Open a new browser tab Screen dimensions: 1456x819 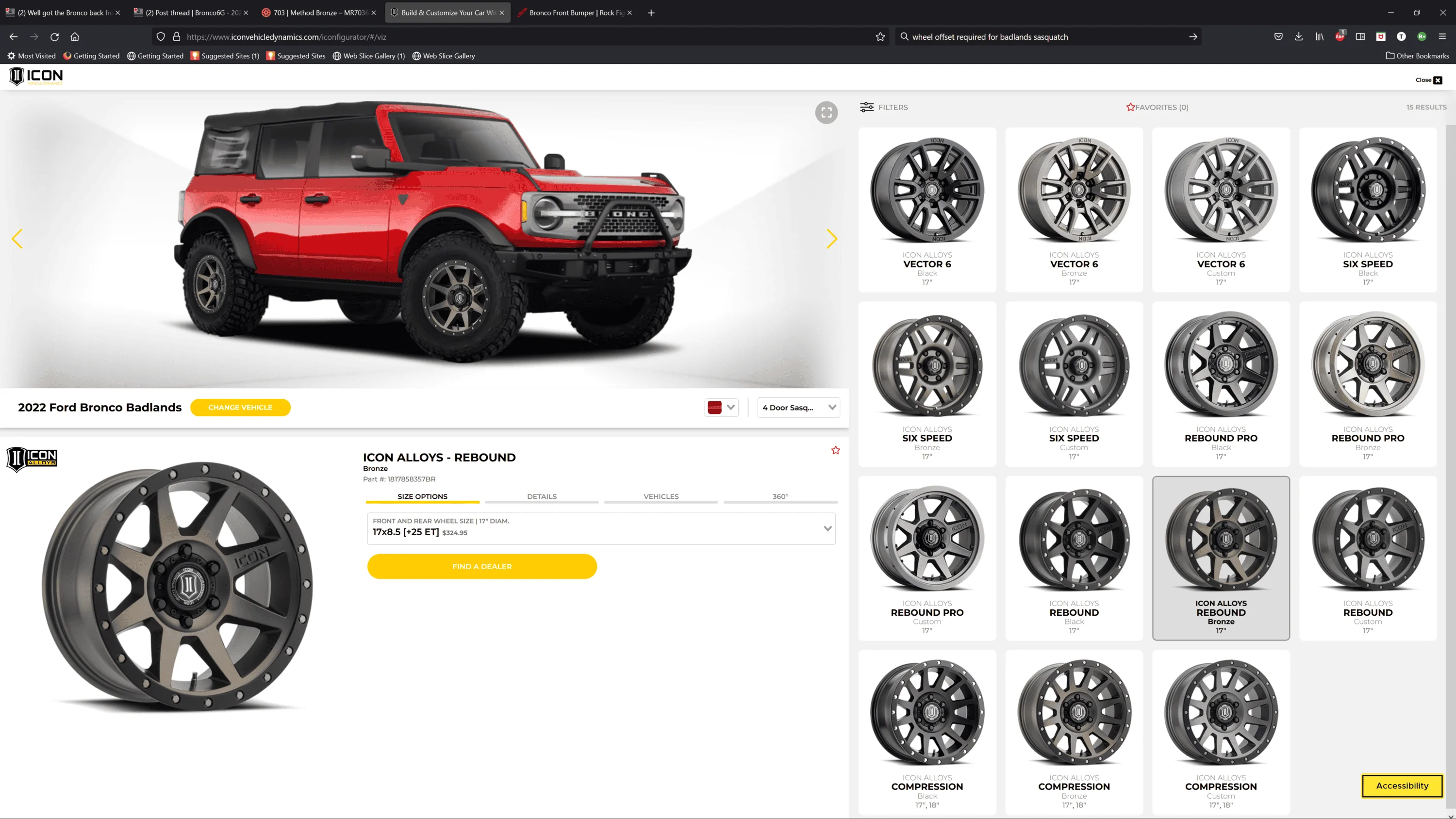point(650,13)
